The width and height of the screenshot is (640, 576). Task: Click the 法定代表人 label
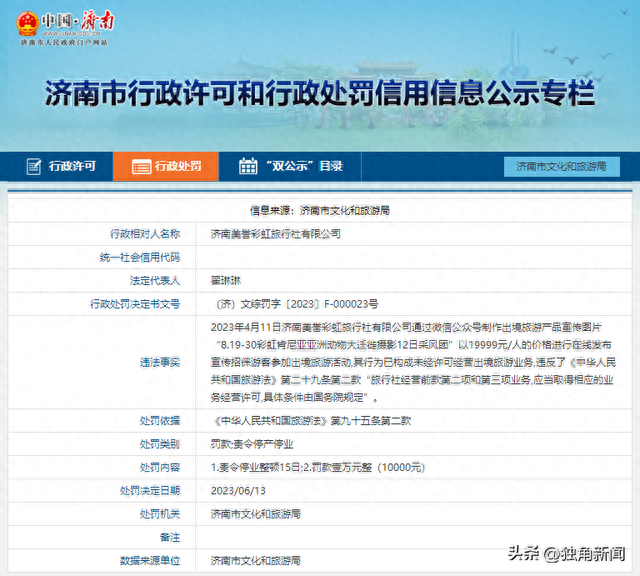(155, 280)
